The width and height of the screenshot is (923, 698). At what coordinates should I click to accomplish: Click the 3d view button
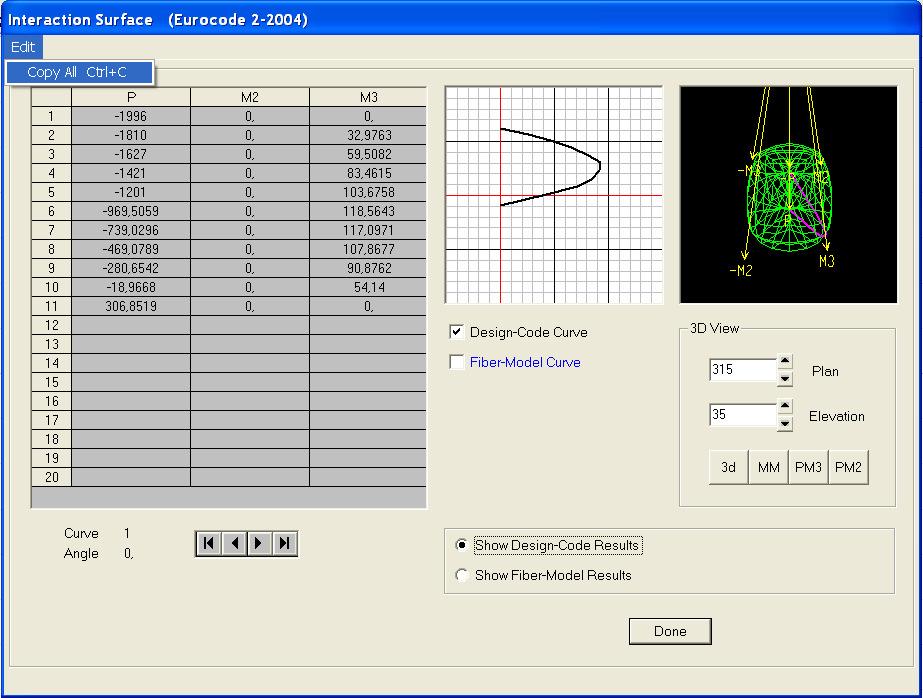[x=729, y=467]
